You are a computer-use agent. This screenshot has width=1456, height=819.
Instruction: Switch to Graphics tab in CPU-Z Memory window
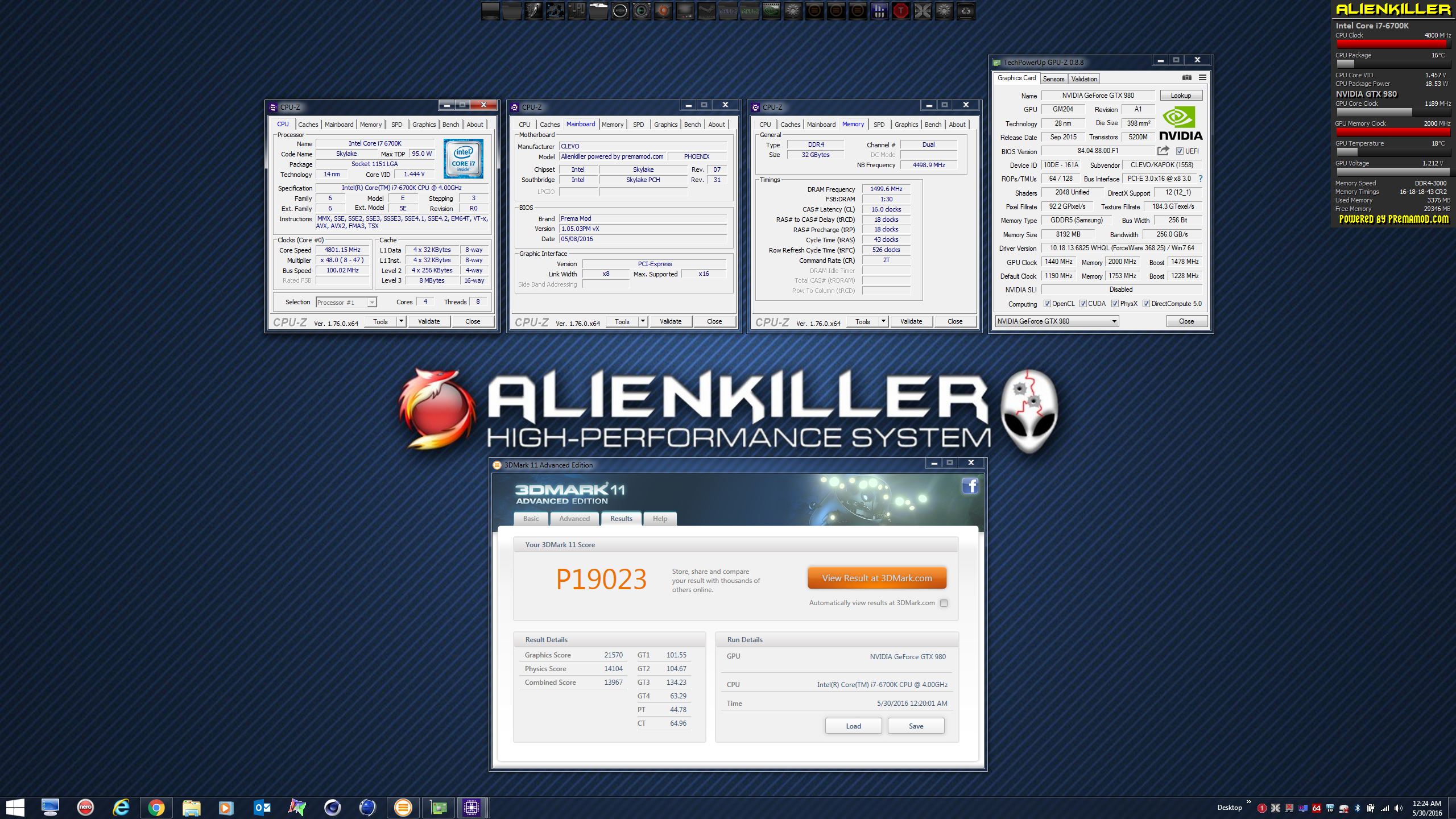(906, 125)
